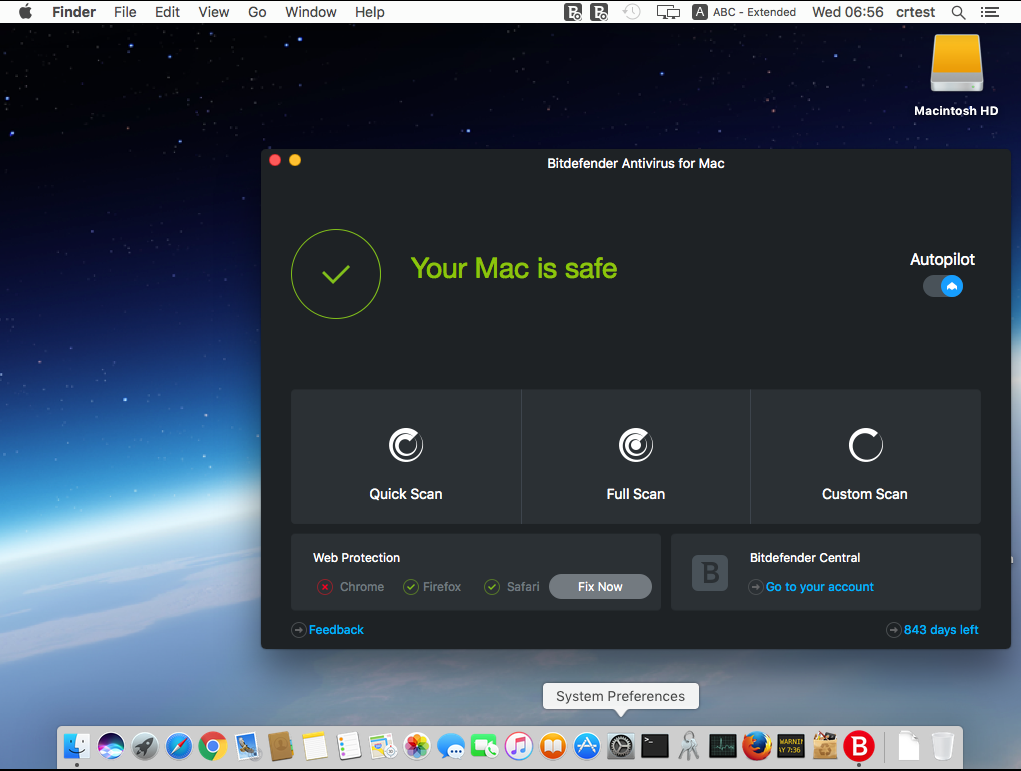Screen dimensions: 1021x771
Task: Open Reminders in the Dock
Action: click(x=349, y=746)
